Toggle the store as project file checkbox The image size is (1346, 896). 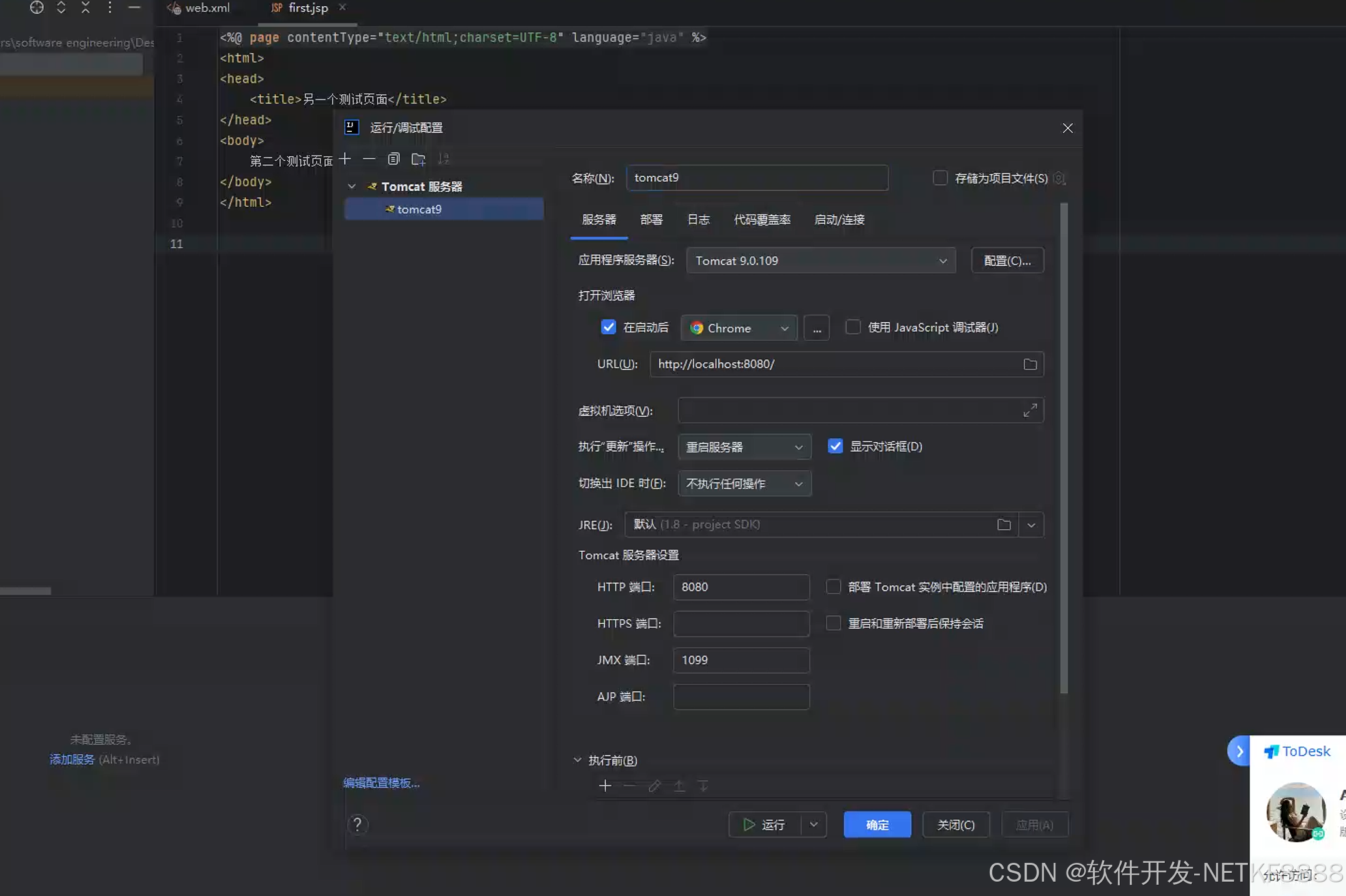940,178
